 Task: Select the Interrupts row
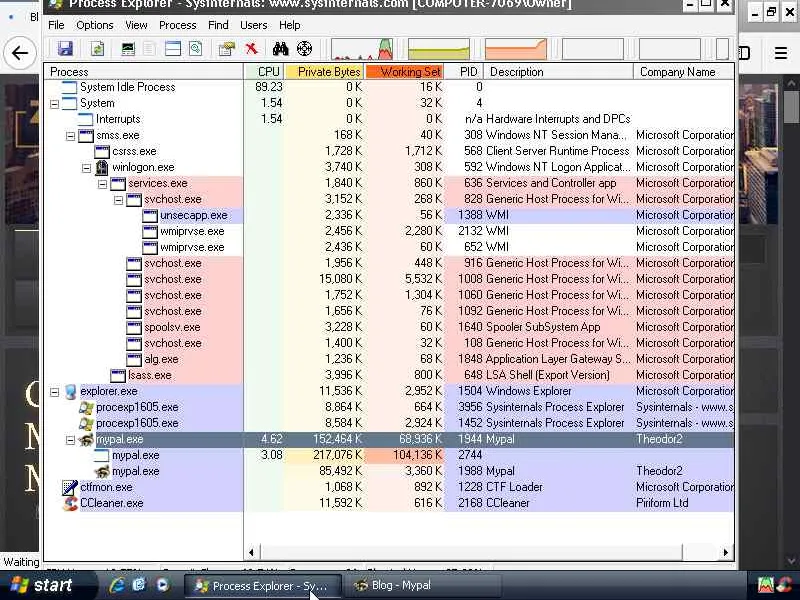click(x=389, y=119)
